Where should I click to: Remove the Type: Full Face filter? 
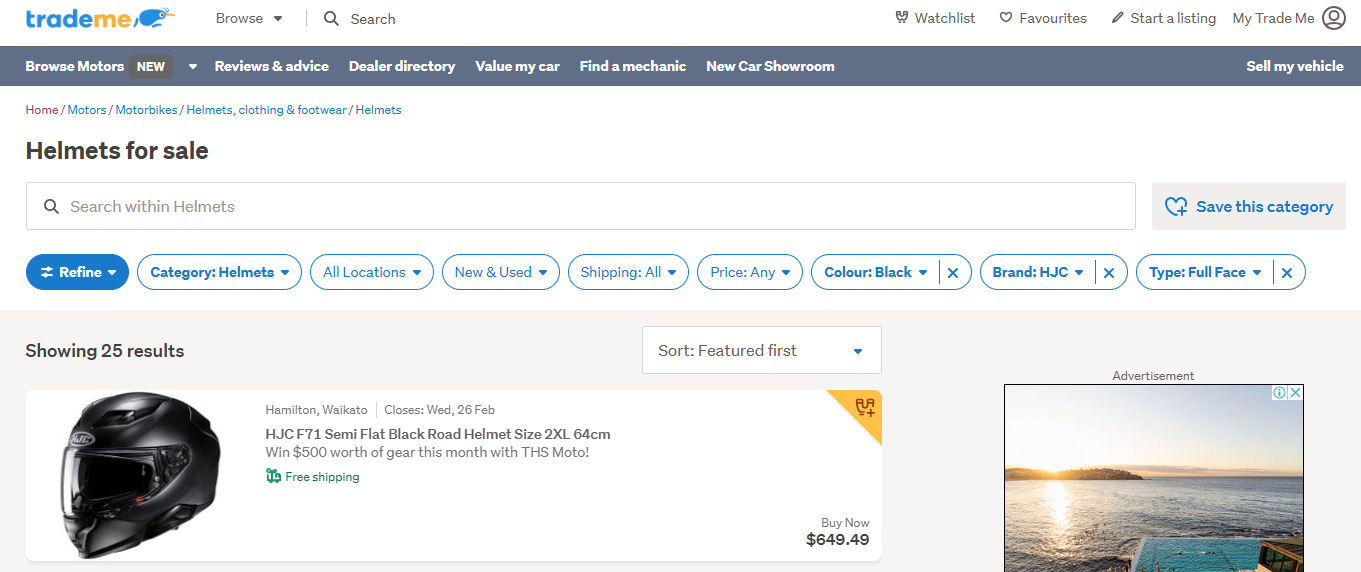coord(1287,272)
